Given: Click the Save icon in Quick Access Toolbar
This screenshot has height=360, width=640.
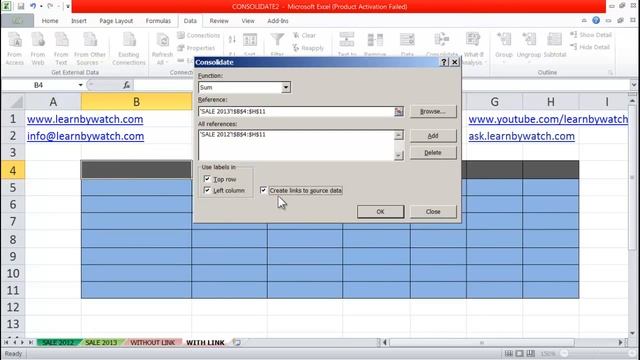Looking at the screenshot, I should pyautogui.click(x=21, y=6).
